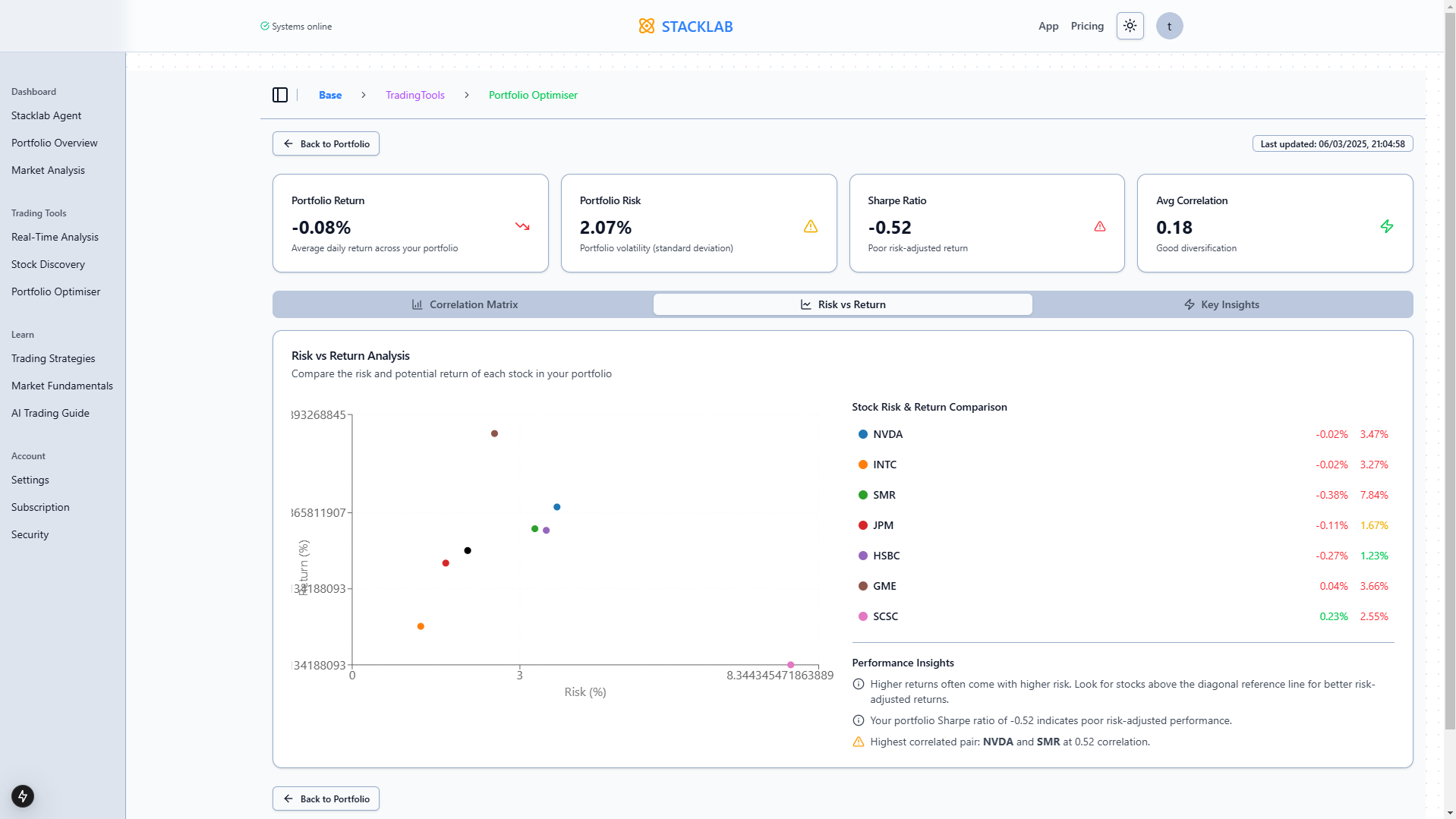Switch the light/dark theme toggle
This screenshot has width=1456, height=819.
pyautogui.click(x=1130, y=26)
